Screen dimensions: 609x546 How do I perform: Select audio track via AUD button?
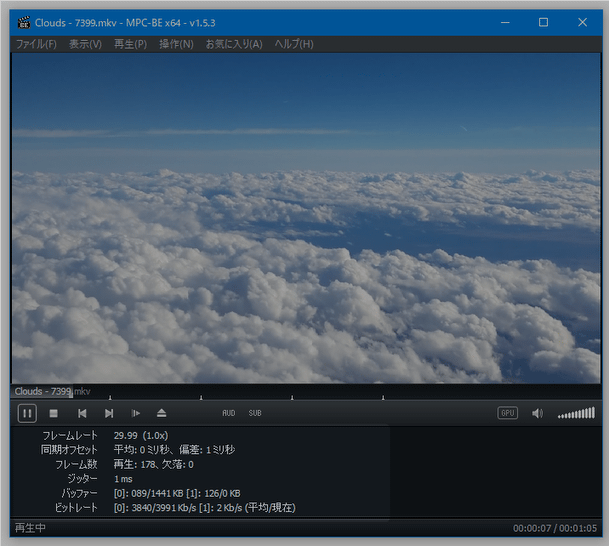coord(228,413)
